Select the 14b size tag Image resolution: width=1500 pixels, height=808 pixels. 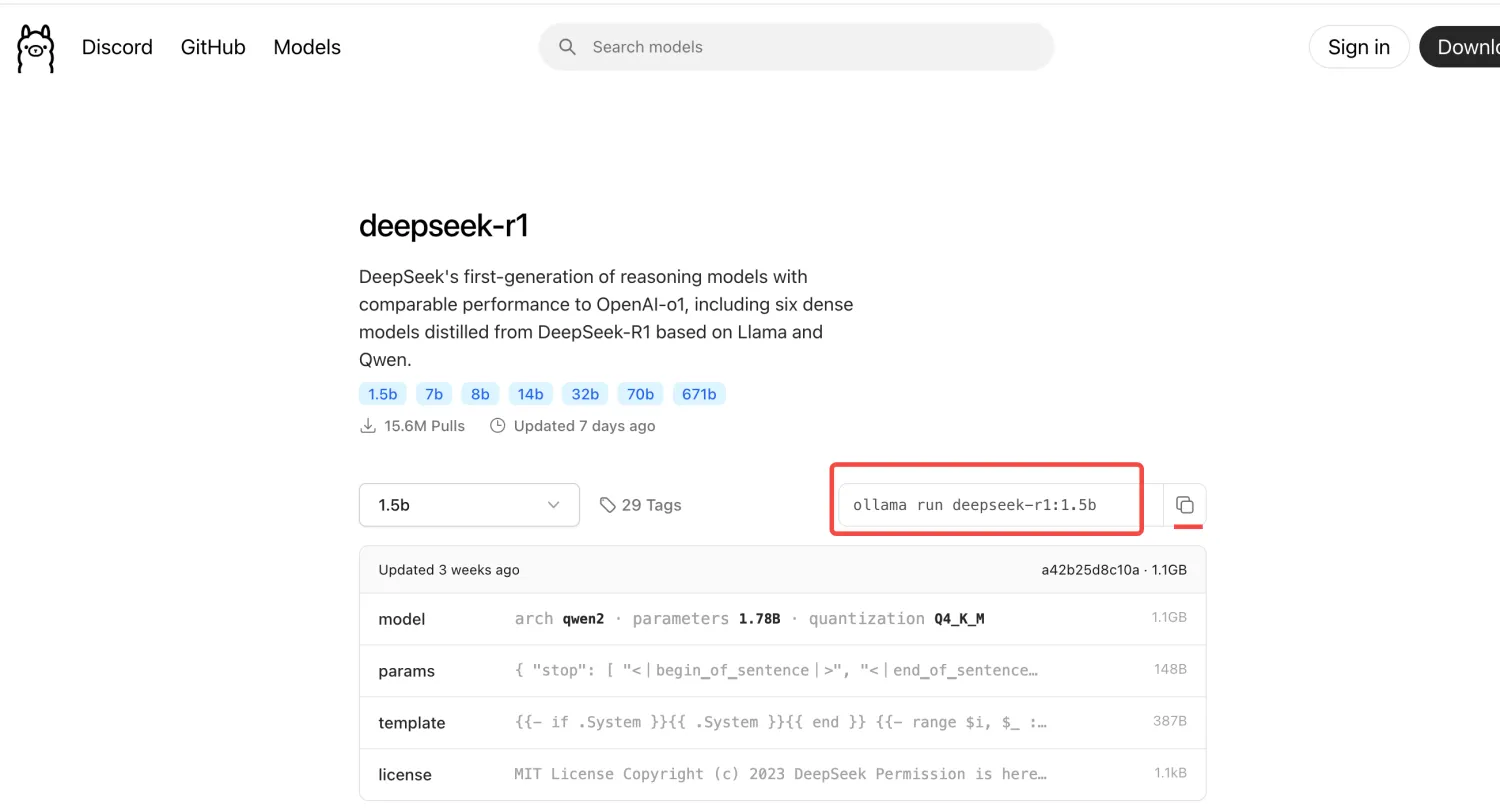tap(531, 394)
